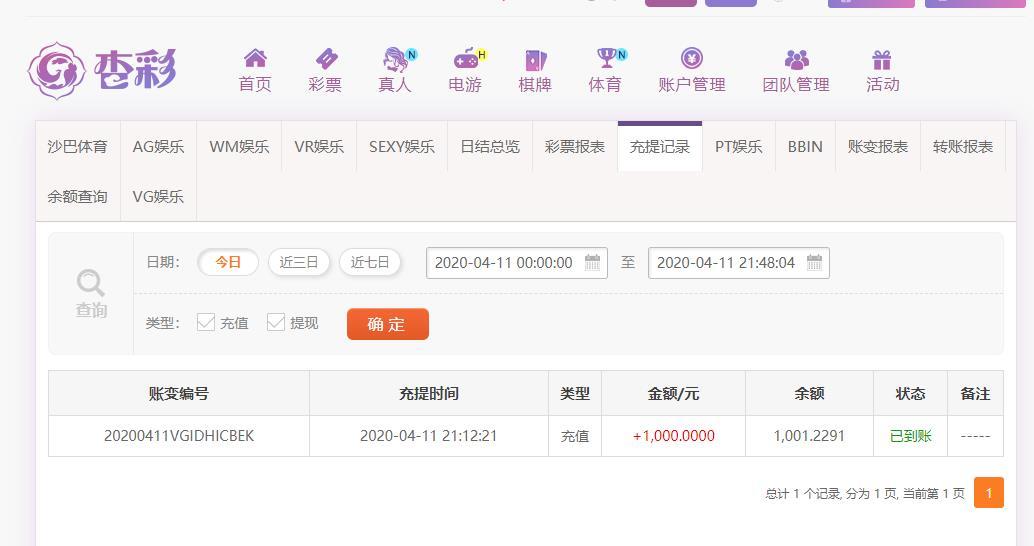Click the 充值 type cell in the record row
The height and width of the screenshot is (546, 1034).
pyautogui.click(x=575, y=436)
